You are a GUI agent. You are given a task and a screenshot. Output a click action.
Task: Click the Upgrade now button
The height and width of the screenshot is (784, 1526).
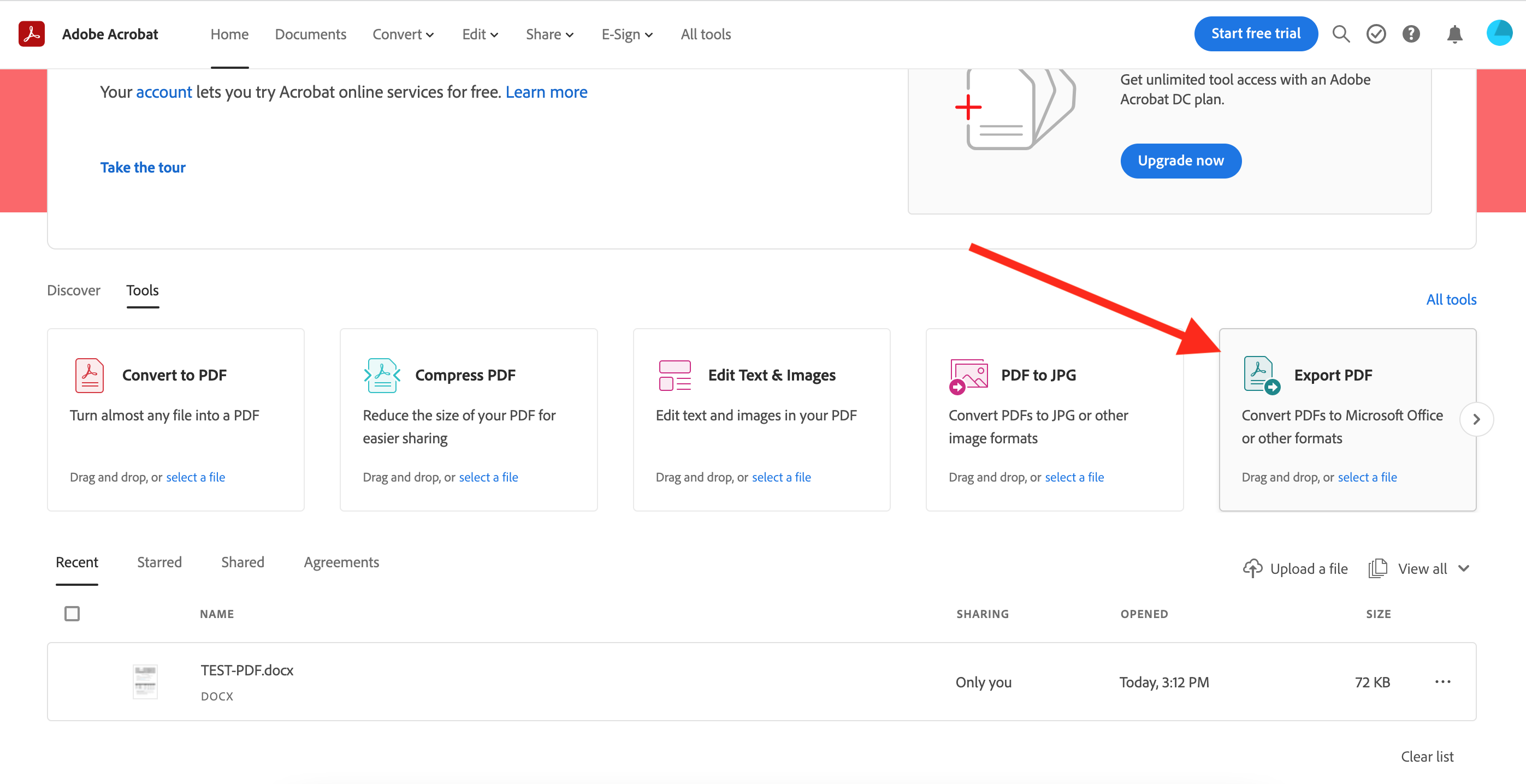[x=1181, y=161]
